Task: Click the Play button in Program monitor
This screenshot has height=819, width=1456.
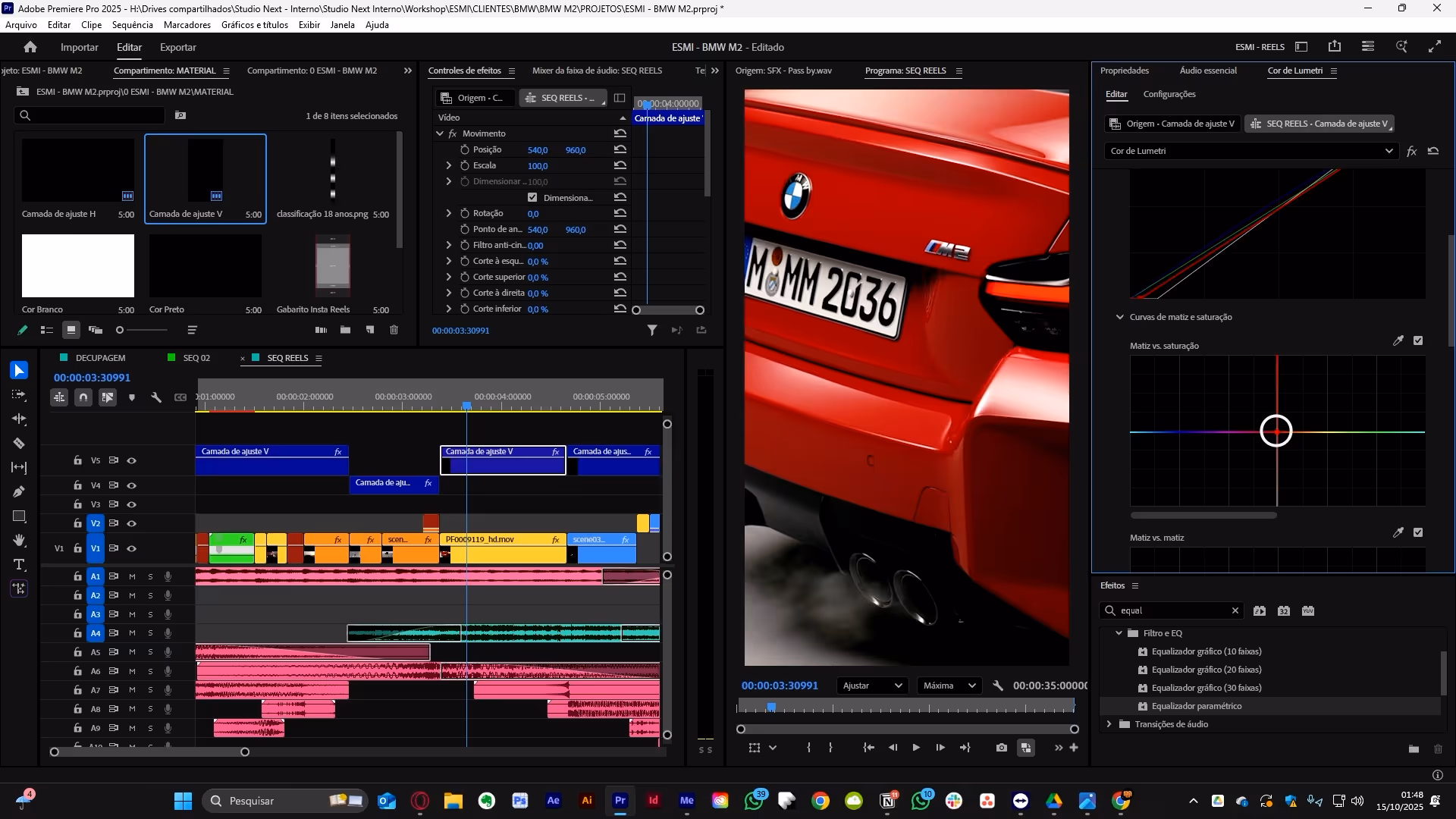Action: pos(916,748)
